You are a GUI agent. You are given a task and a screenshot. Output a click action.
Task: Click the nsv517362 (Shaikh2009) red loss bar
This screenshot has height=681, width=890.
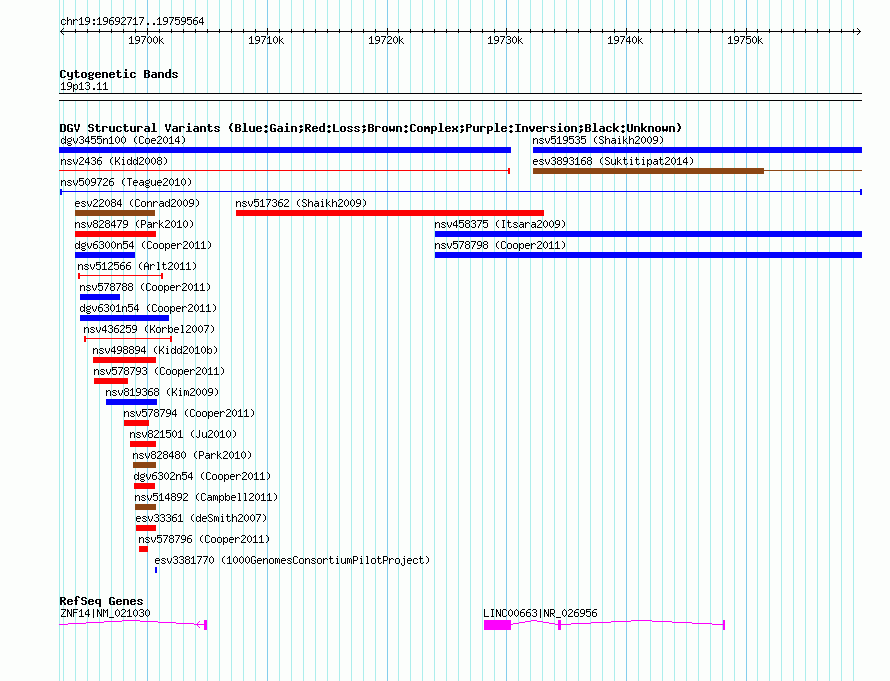(389, 213)
